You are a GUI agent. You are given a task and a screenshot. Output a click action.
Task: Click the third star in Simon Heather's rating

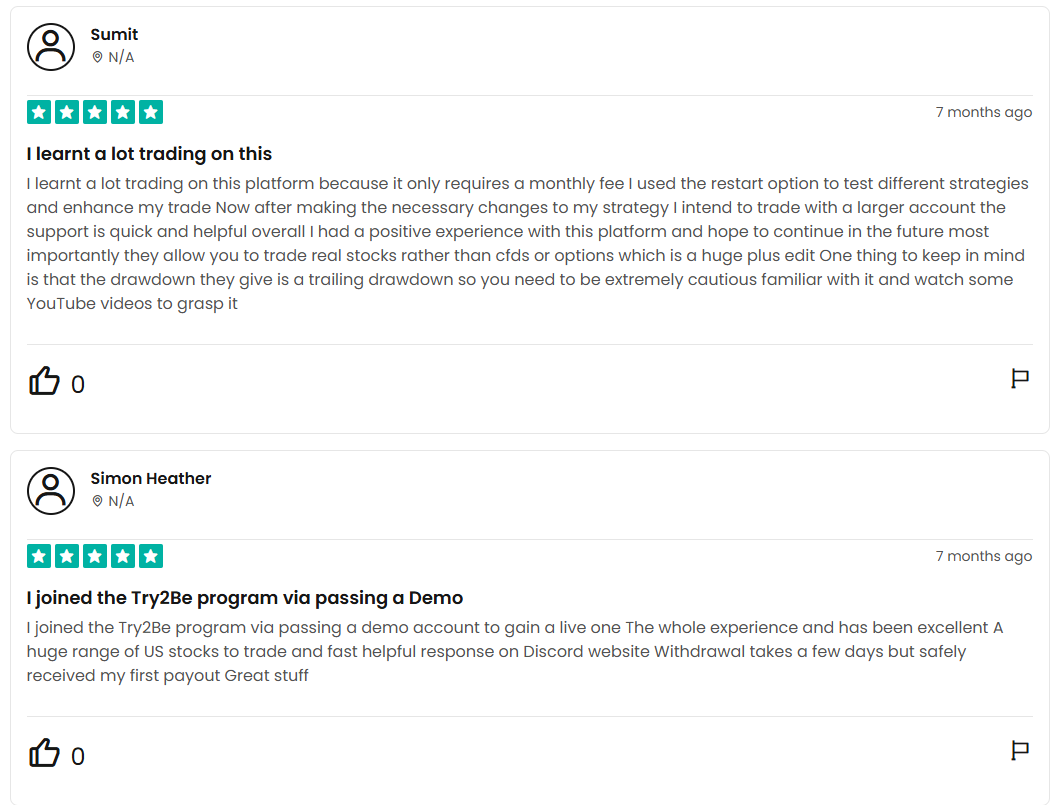click(x=95, y=556)
